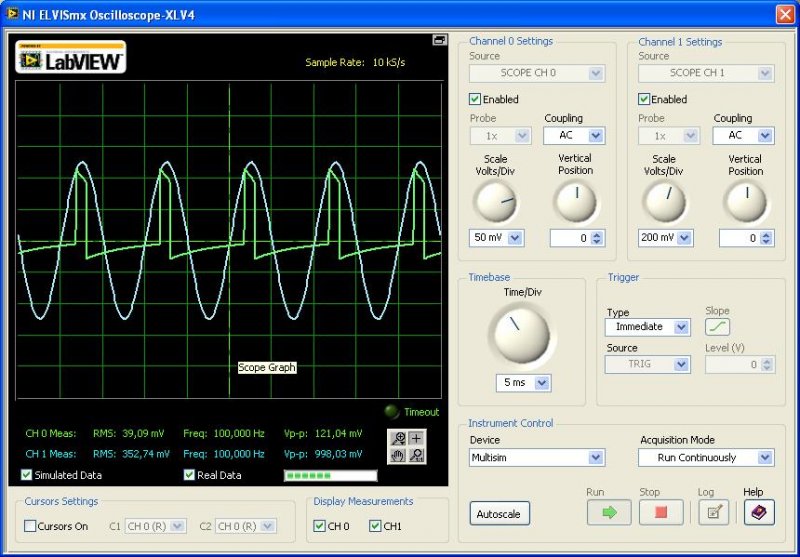The width and height of the screenshot is (800, 557).
Task: Click Channel 0 Vertical Position knob
Action: (x=576, y=202)
